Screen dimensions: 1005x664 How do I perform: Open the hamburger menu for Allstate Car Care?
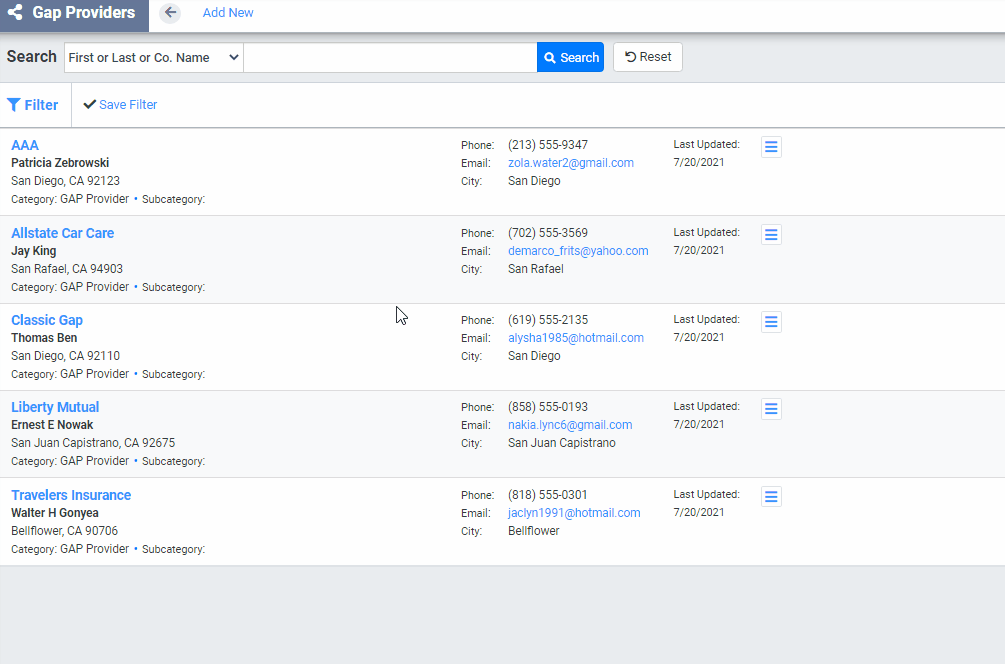point(771,235)
